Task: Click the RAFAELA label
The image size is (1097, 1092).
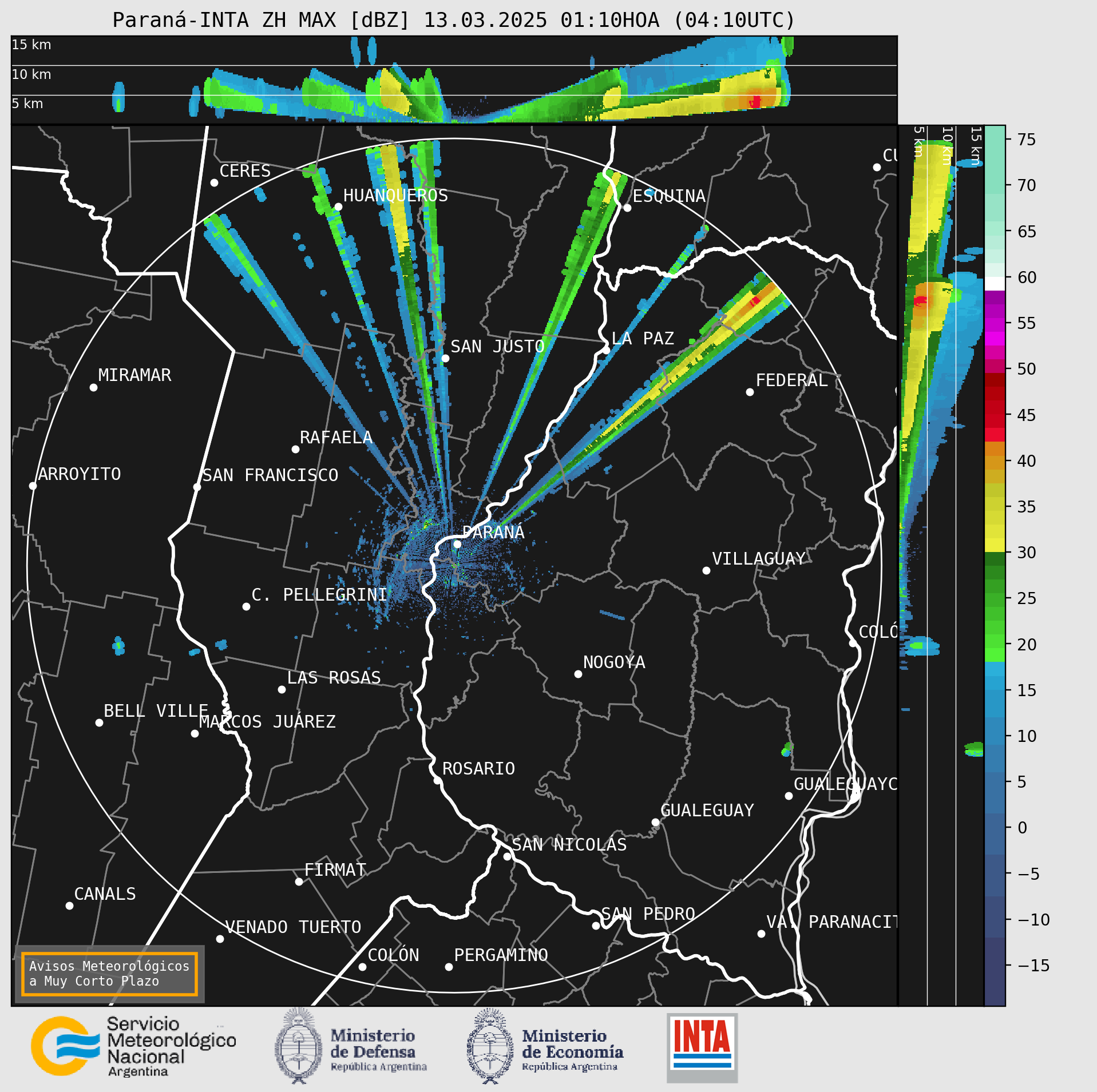Action: (336, 437)
